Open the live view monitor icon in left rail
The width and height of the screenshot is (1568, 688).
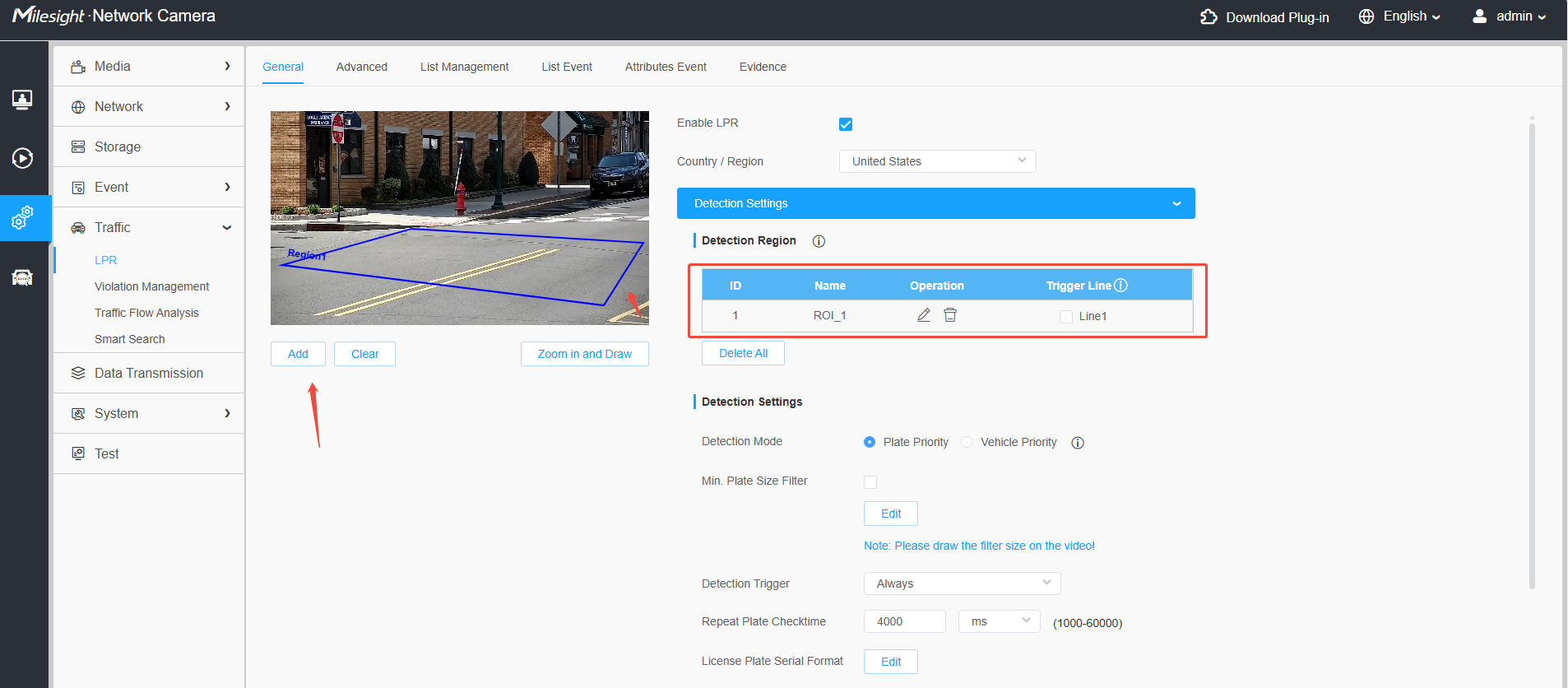22,100
